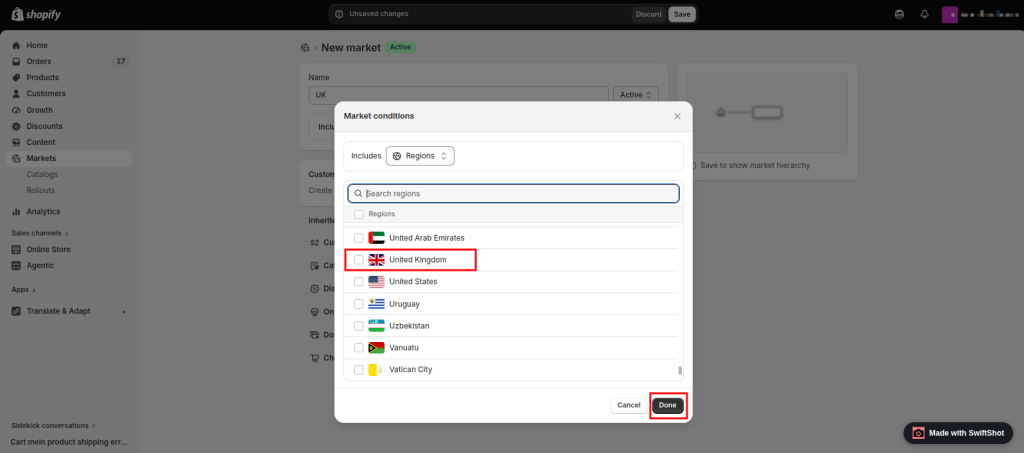
Task: Check the Uzbekistan checkbox
Action: coord(359,326)
